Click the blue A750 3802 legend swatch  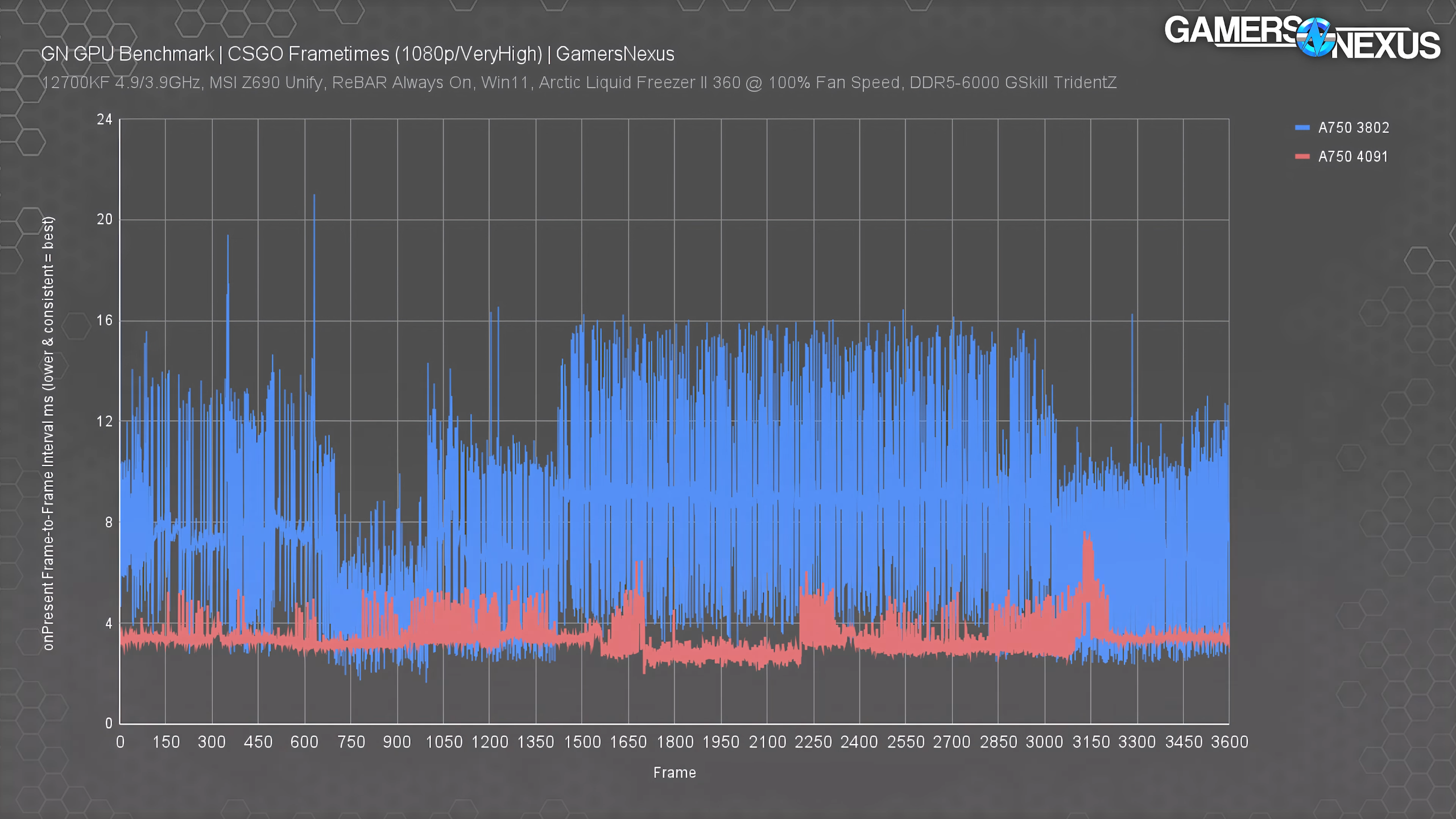[x=1302, y=127]
